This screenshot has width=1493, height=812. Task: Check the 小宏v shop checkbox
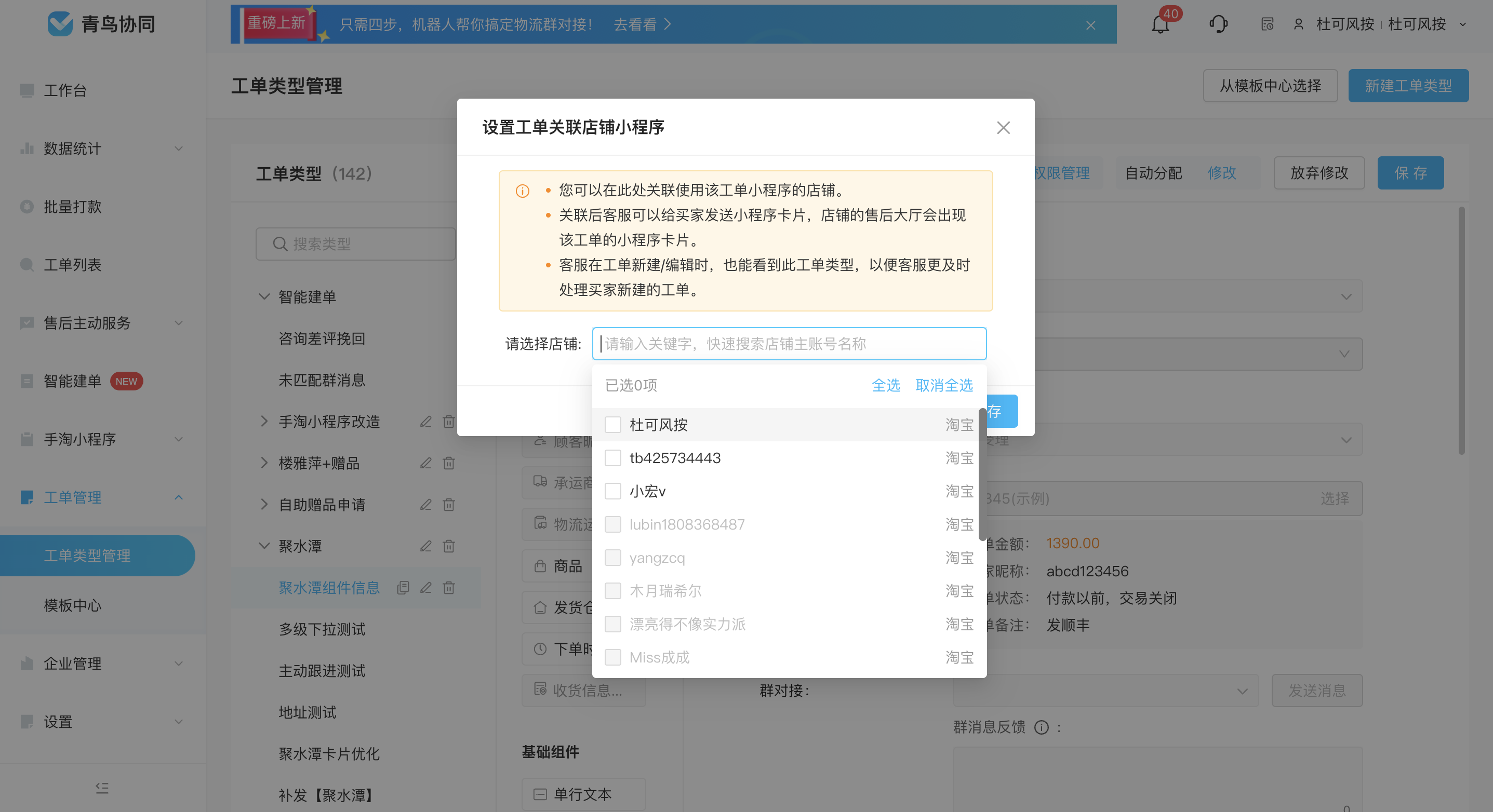[612, 491]
